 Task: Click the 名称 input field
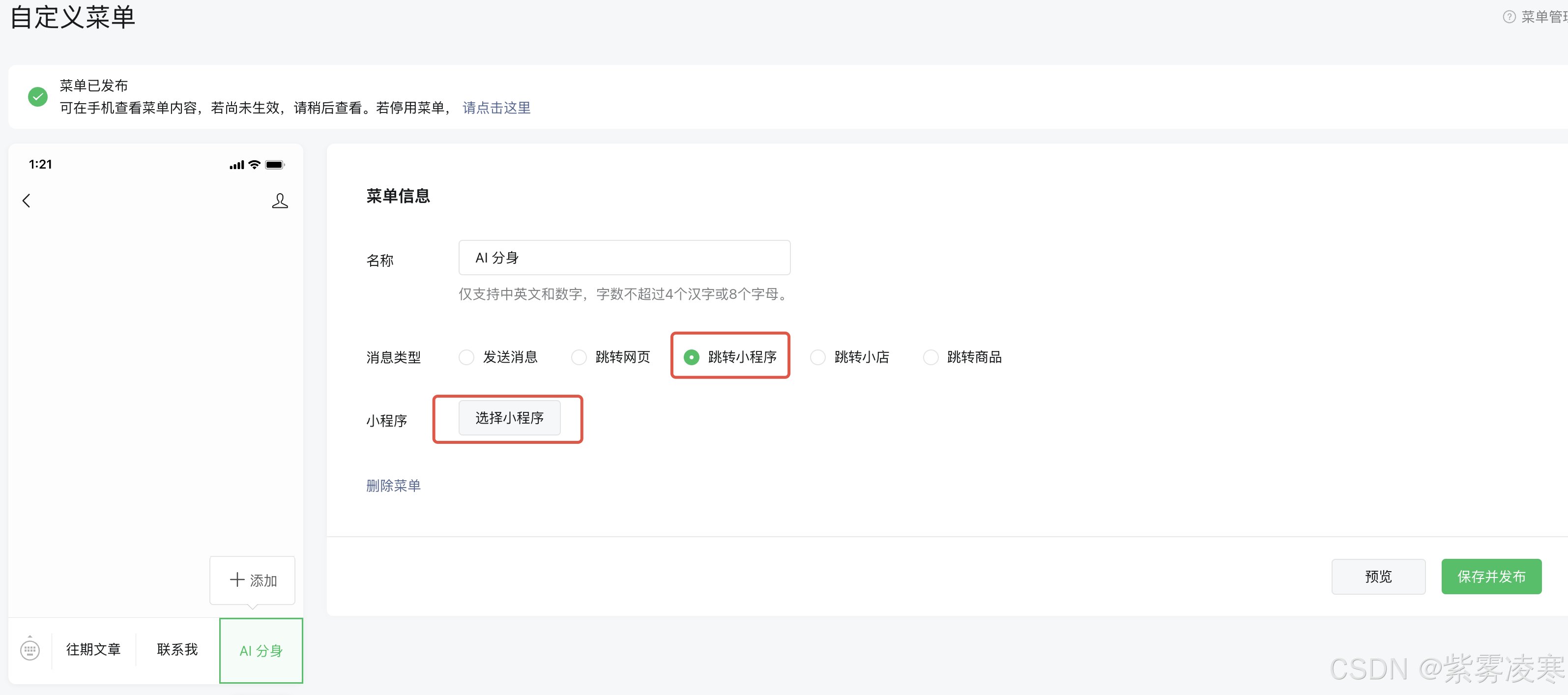(x=624, y=258)
